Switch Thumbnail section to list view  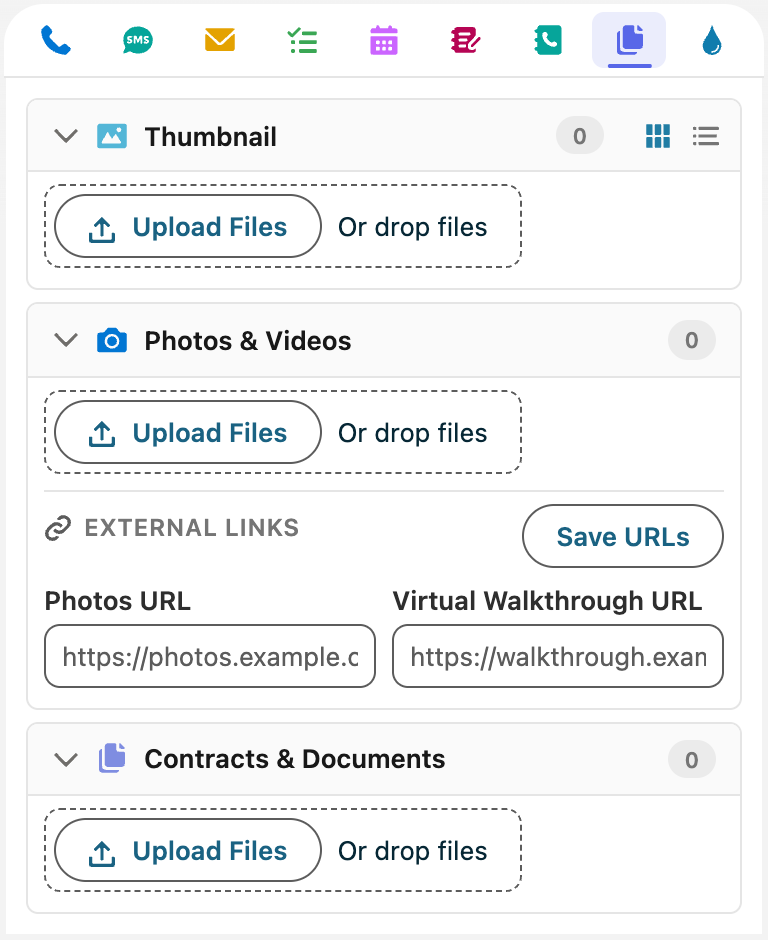point(706,136)
